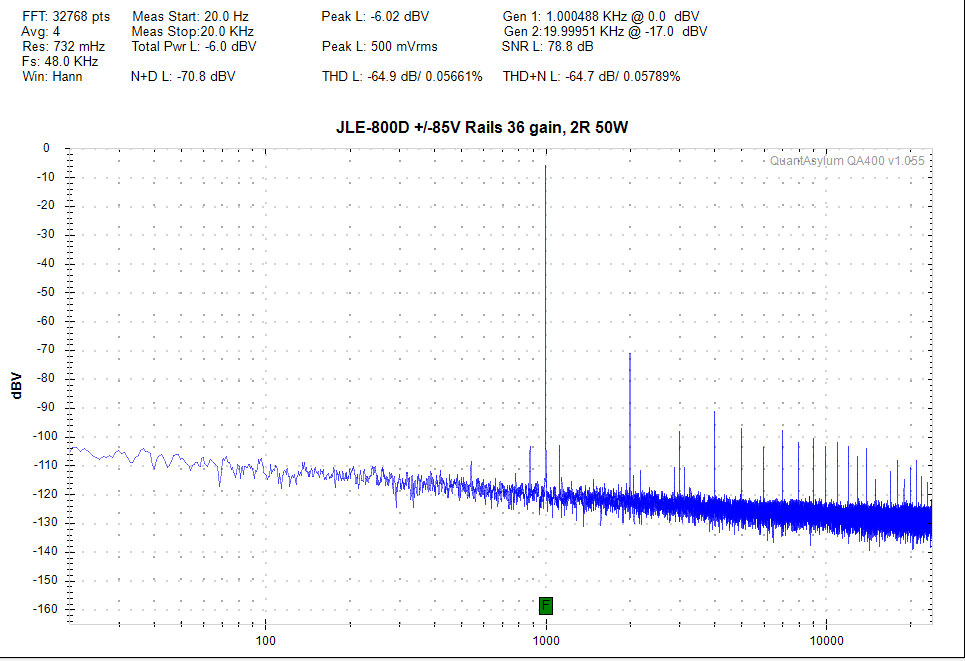Click 'Peak L: -6.02 dBV' readout
The height and width of the screenshot is (661, 965).
[x=375, y=17]
